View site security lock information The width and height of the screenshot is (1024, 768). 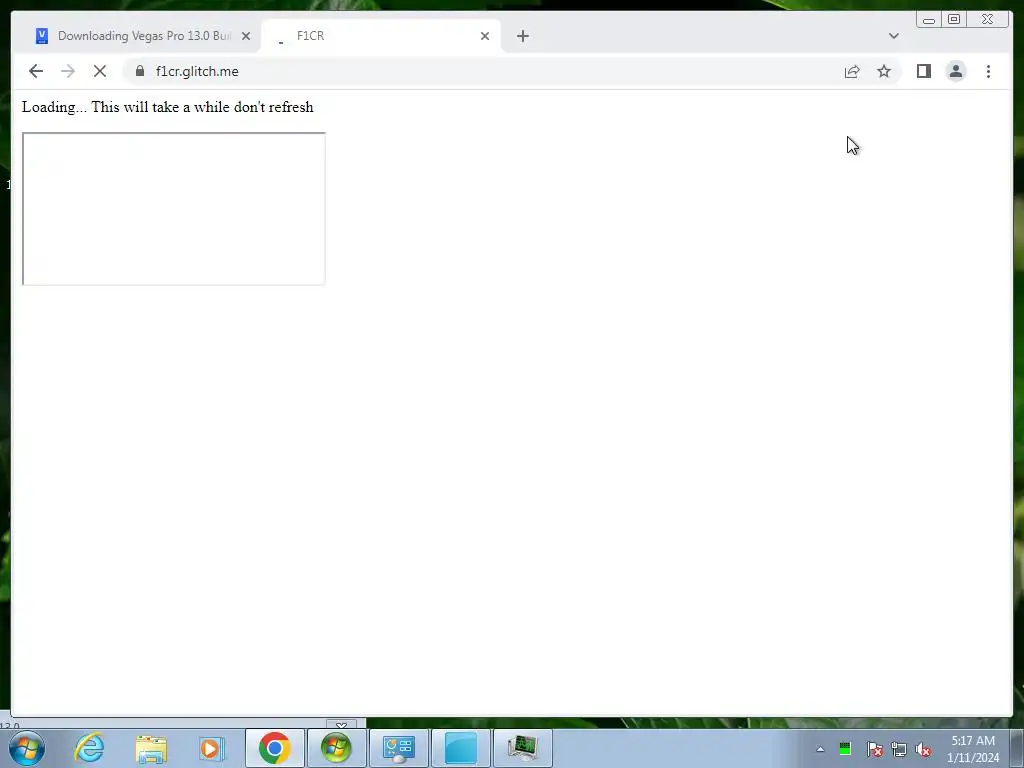coord(140,71)
